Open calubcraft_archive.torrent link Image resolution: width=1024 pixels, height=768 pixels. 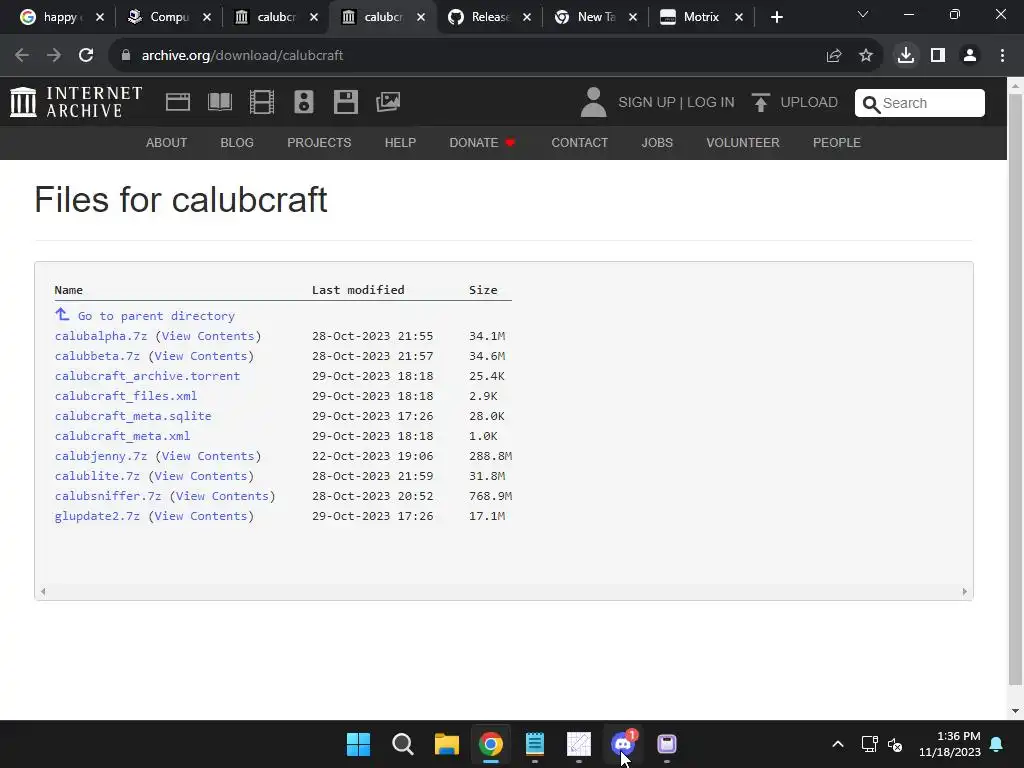point(148,376)
